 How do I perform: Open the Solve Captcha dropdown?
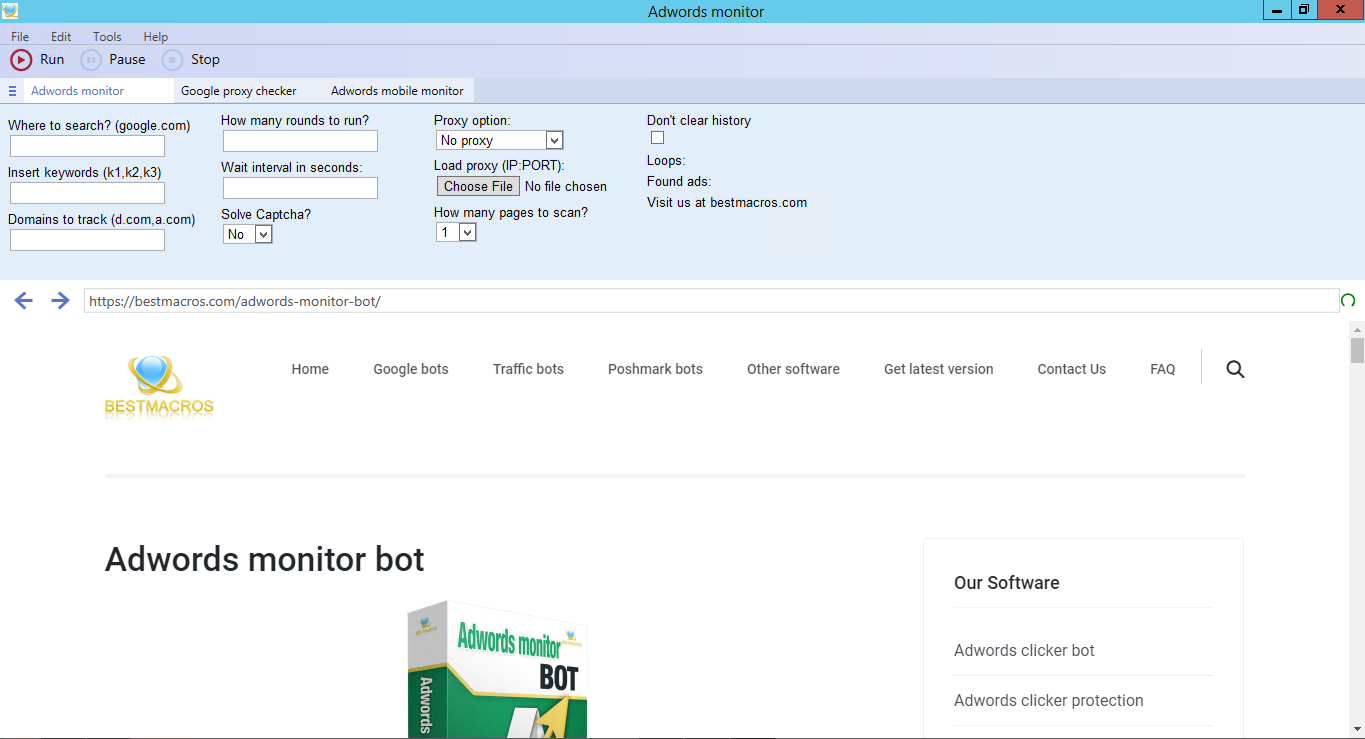[x=248, y=234]
